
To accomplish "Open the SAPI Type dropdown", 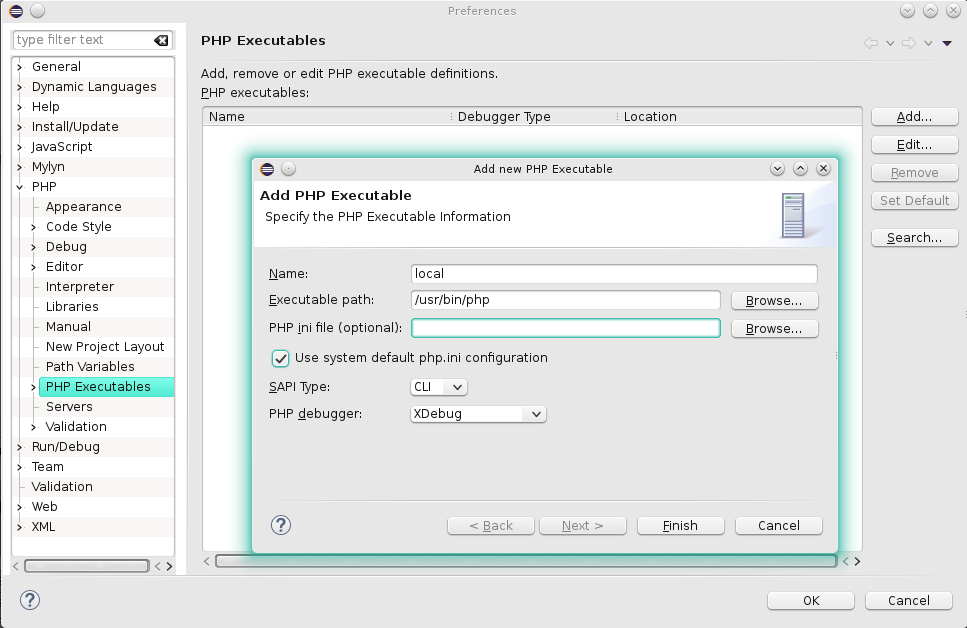I will (439, 387).
